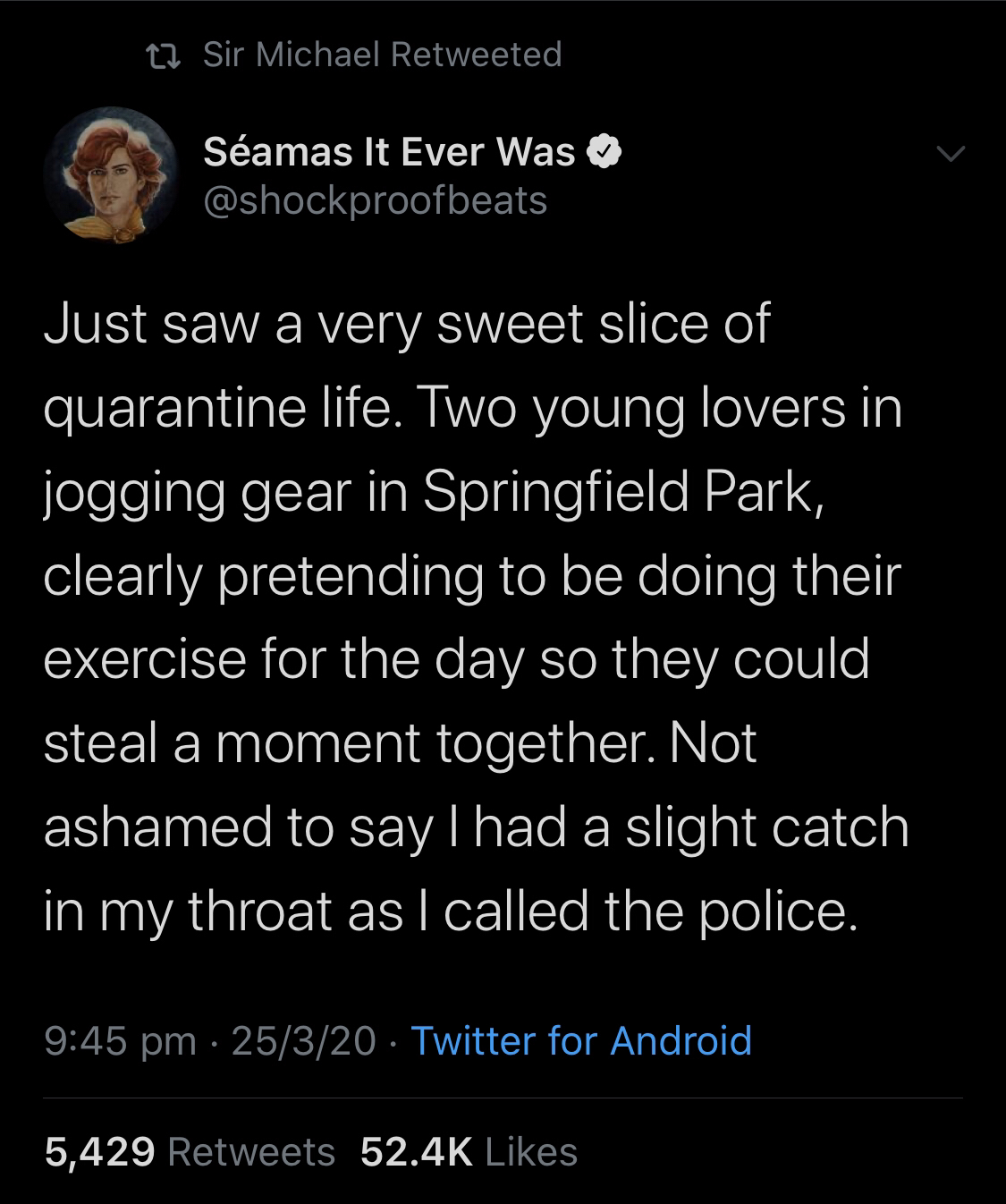The width and height of the screenshot is (1006, 1204).
Task: Open the Twitter for Android source link
Action: tap(580, 1041)
